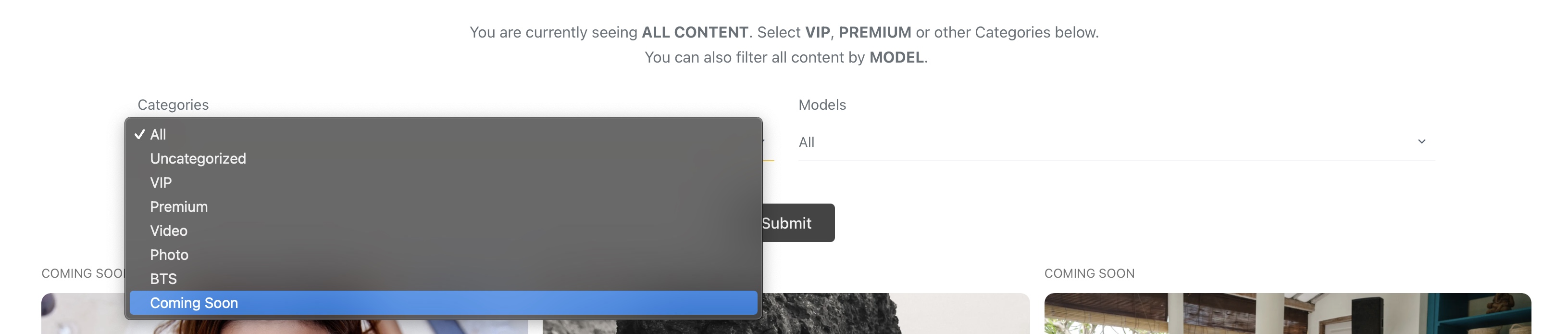1568x334 pixels.
Task: Click the Models field label
Action: point(822,105)
